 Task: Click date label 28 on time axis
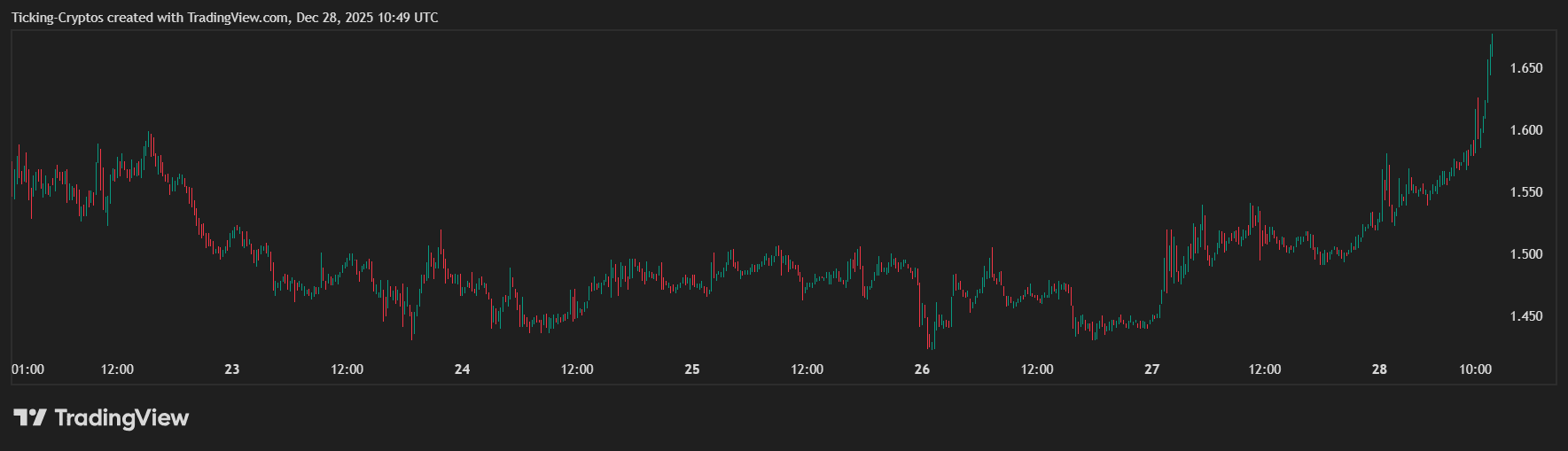[x=1379, y=369]
